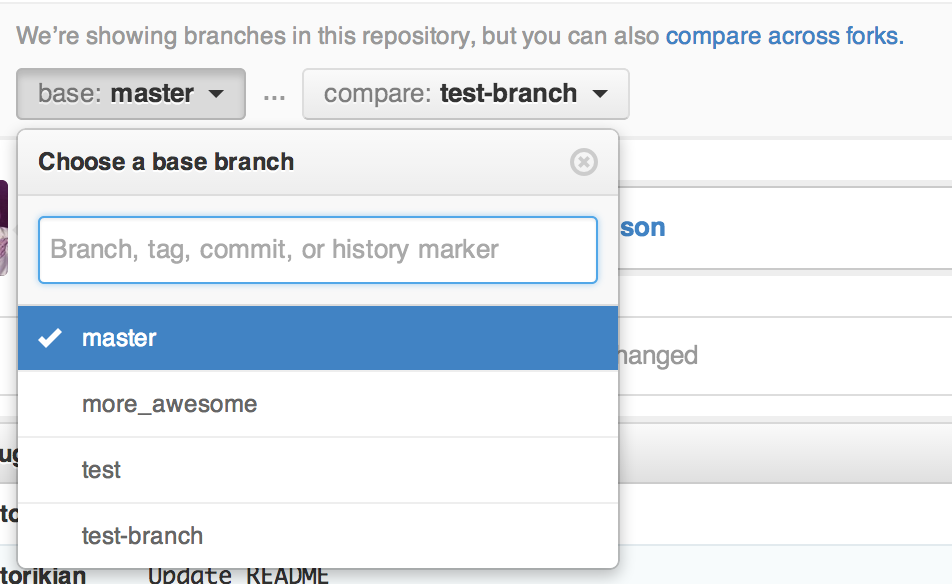Image resolution: width=952 pixels, height=584 pixels.
Task: Pick test-branch from the branch list
Action: pos(143,536)
